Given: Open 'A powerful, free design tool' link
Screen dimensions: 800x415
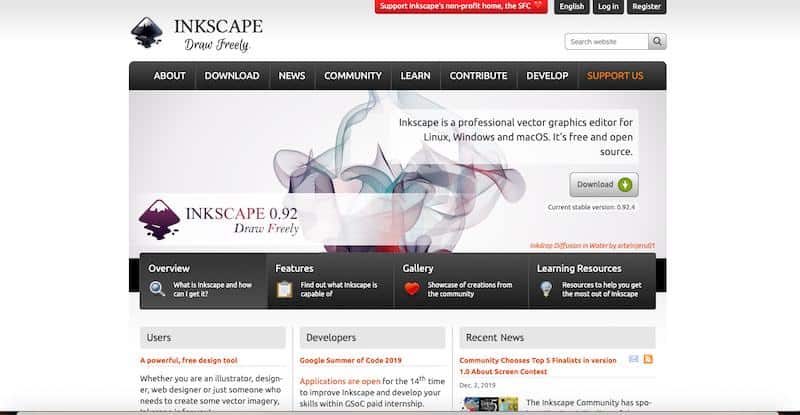Looking at the screenshot, I should click(189, 360).
